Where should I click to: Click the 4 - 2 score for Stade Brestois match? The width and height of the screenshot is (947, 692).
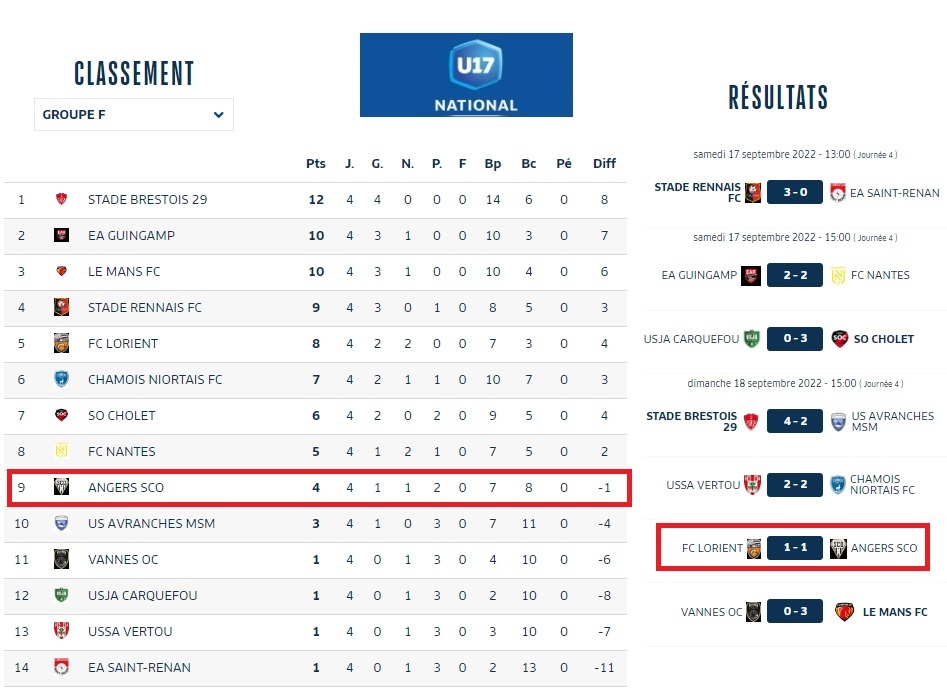click(795, 421)
